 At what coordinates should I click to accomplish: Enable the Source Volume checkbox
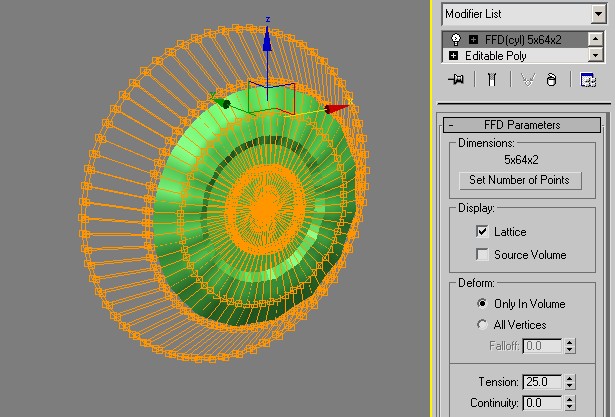click(x=483, y=255)
